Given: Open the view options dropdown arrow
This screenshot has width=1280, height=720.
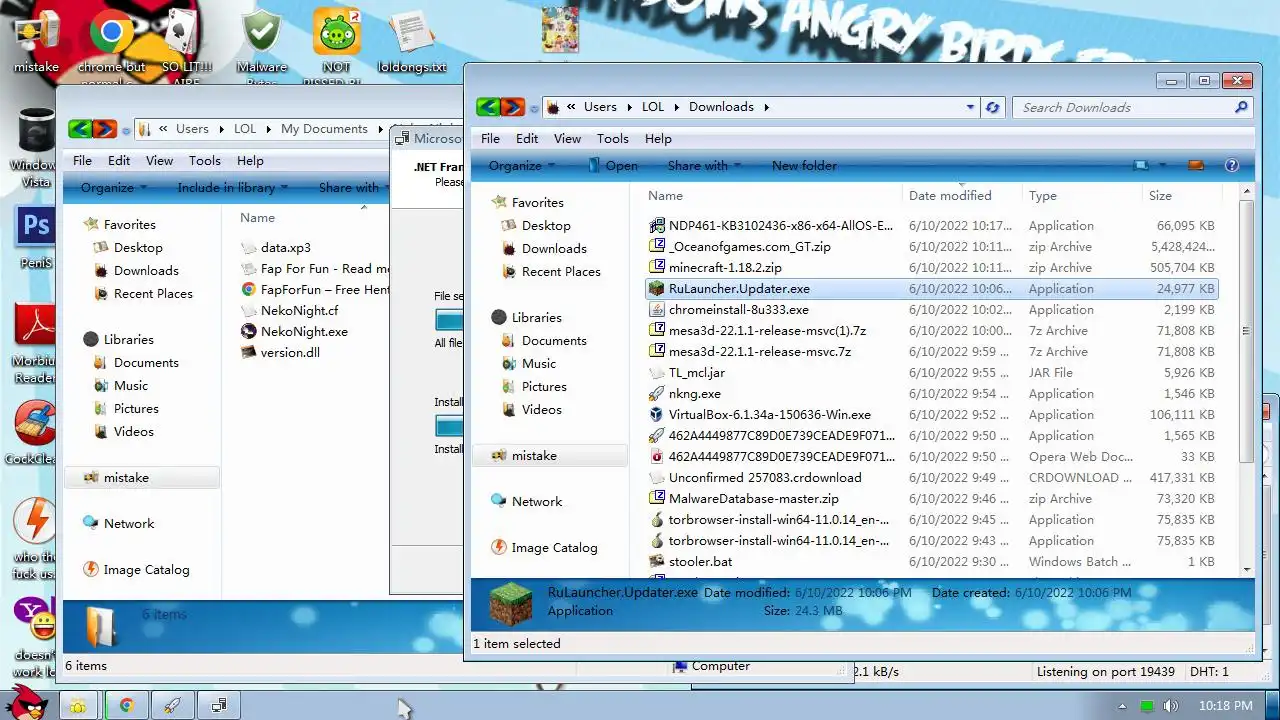Looking at the screenshot, I should [1162, 165].
